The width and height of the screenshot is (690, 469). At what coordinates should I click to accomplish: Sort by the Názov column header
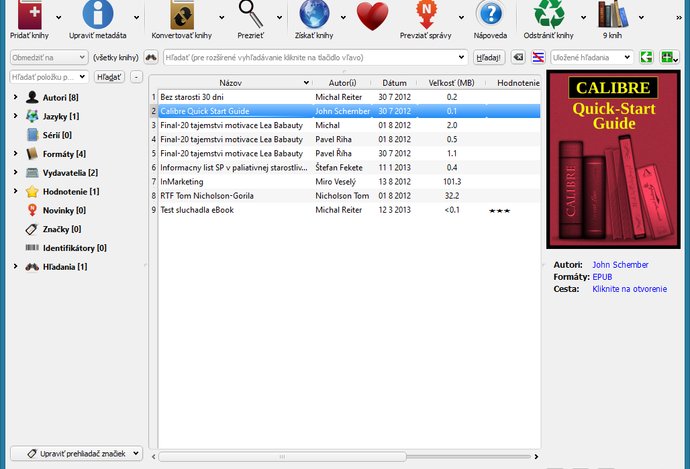click(x=231, y=83)
